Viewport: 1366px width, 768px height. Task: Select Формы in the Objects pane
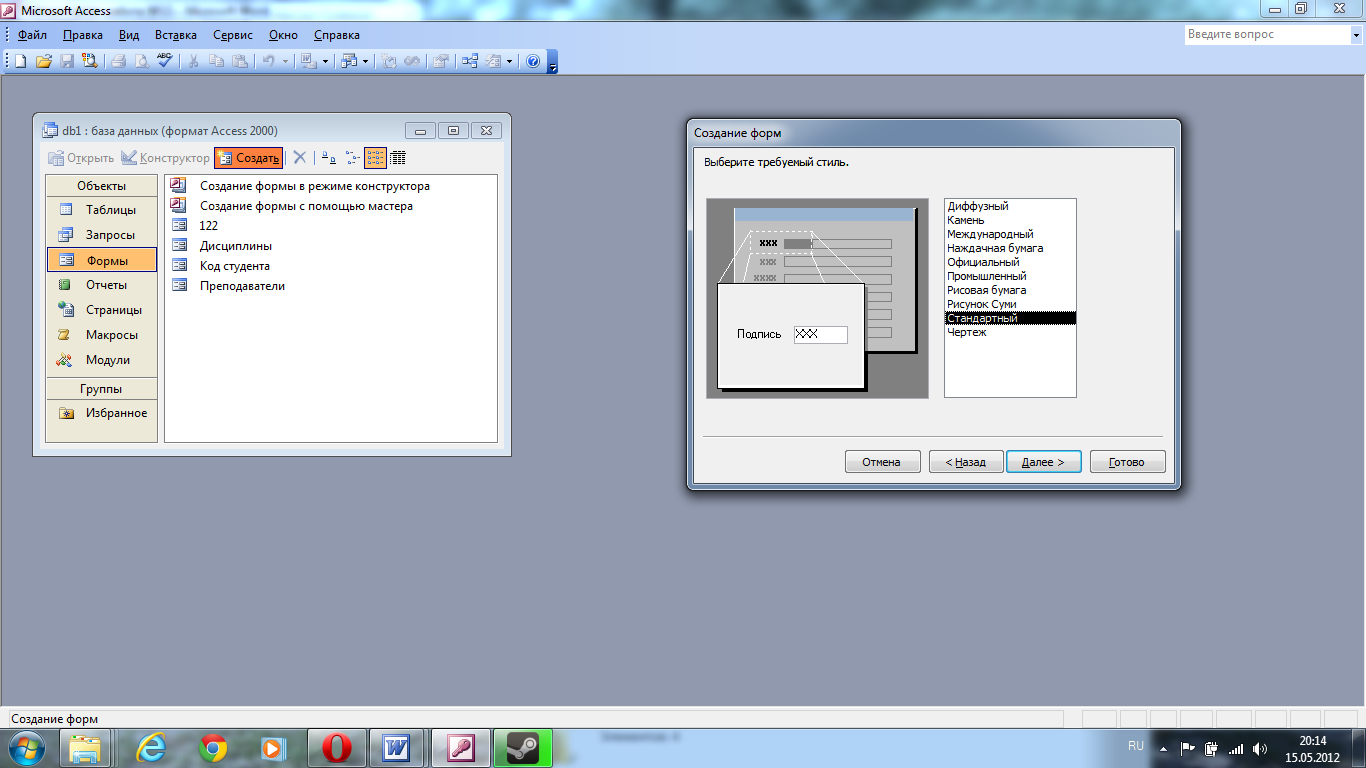[102, 260]
